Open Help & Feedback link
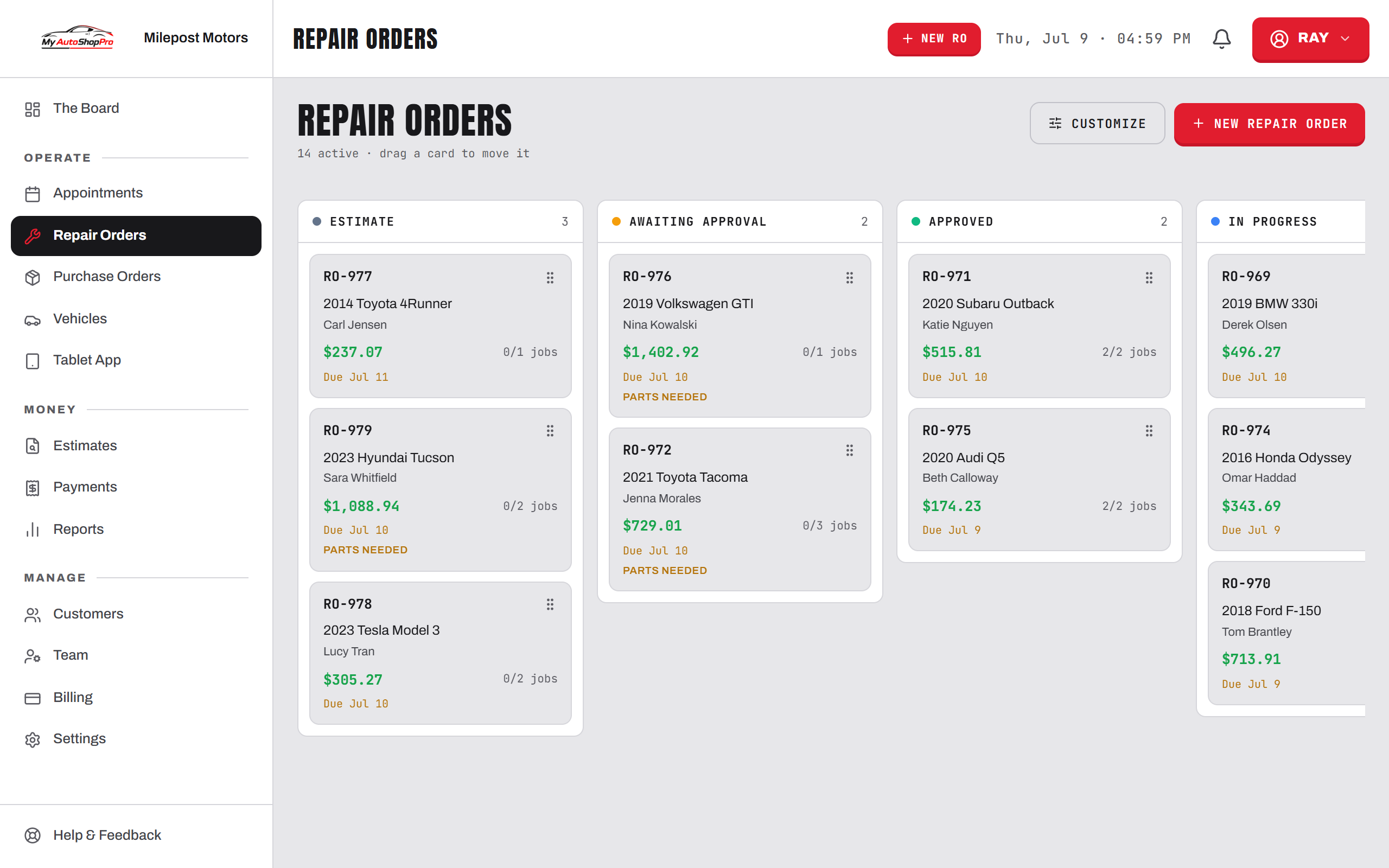The height and width of the screenshot is (868, 1389). 136,835
